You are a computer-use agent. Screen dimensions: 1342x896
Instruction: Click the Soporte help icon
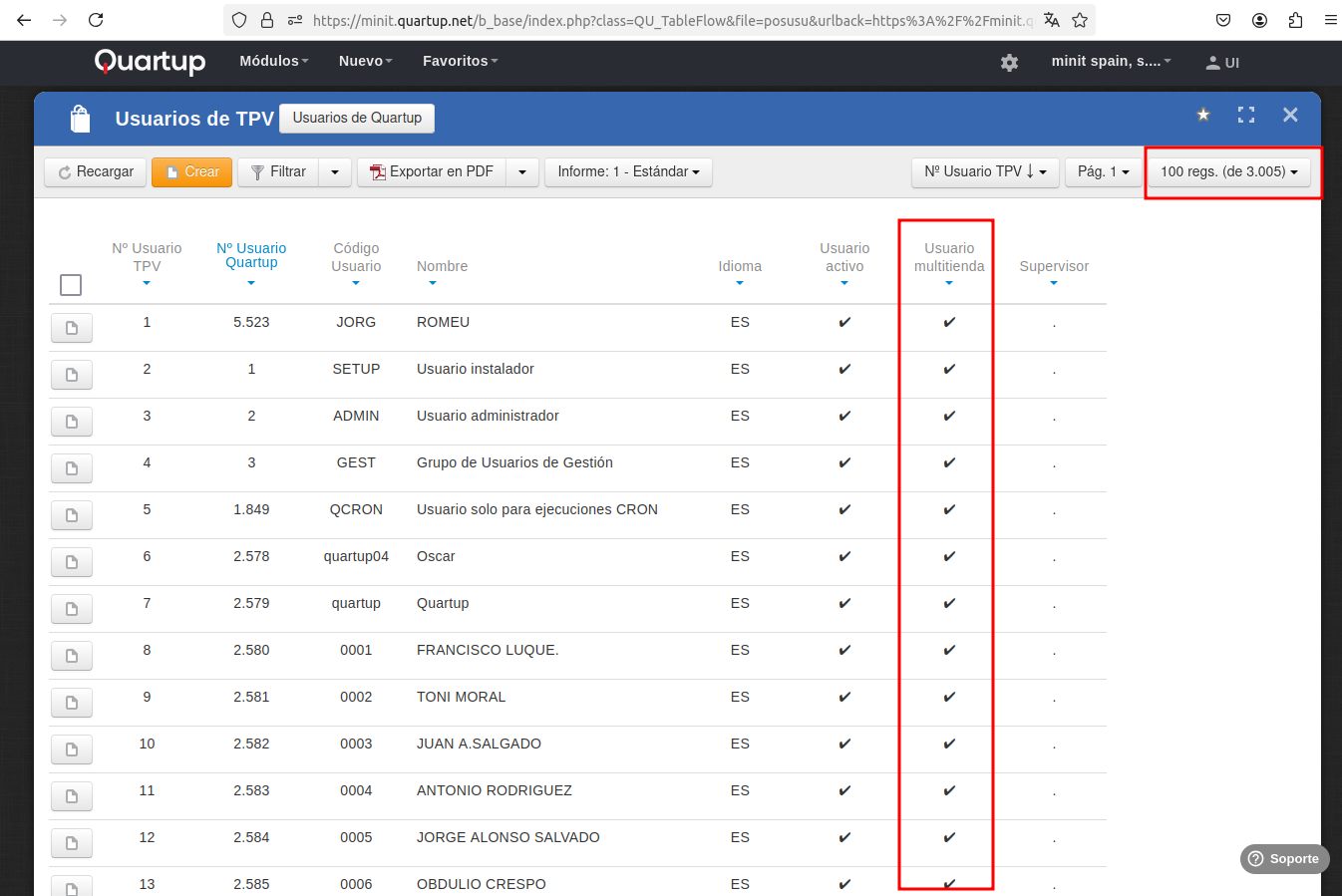click(1284, 859)
